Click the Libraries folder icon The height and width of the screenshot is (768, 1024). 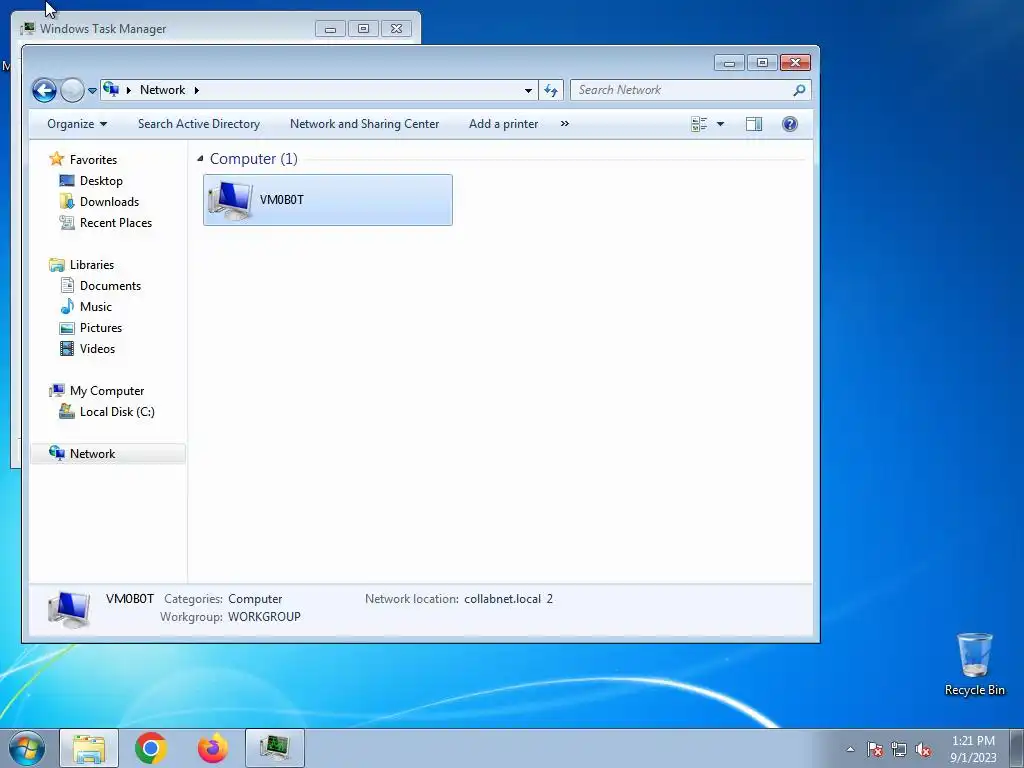(x=57, y=264)
